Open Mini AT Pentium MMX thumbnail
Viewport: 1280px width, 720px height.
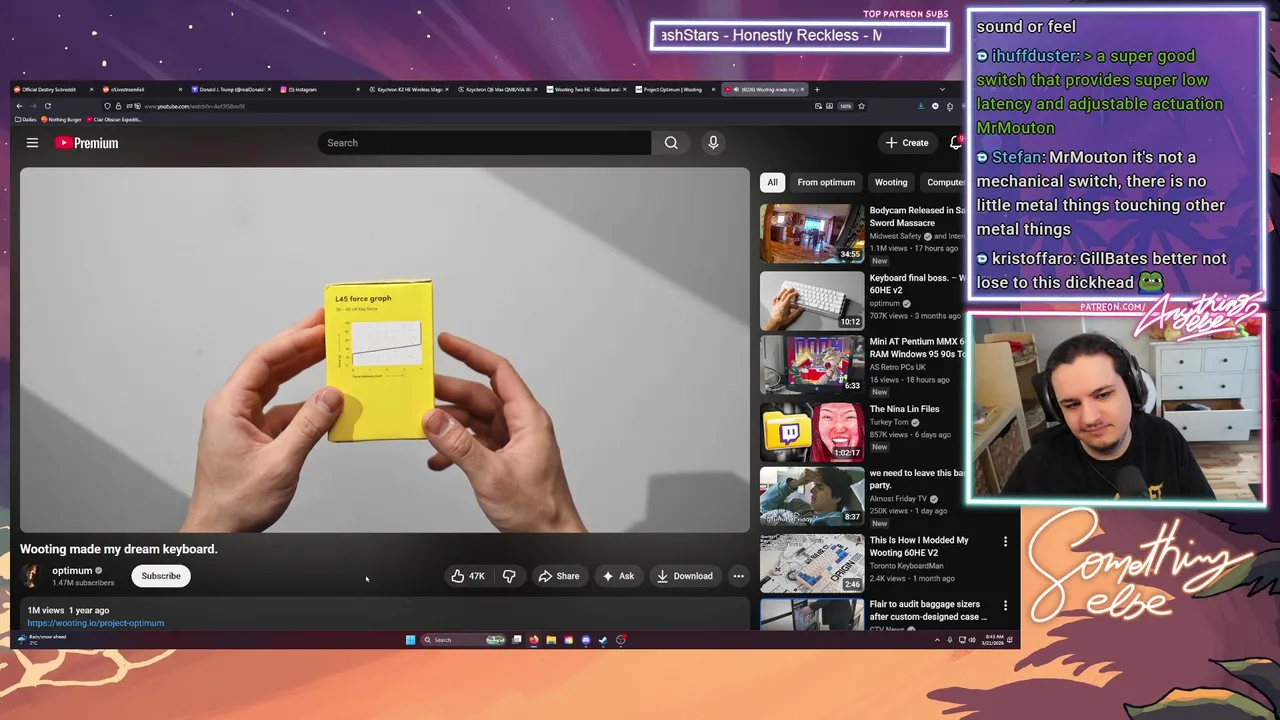coord(812,365)
